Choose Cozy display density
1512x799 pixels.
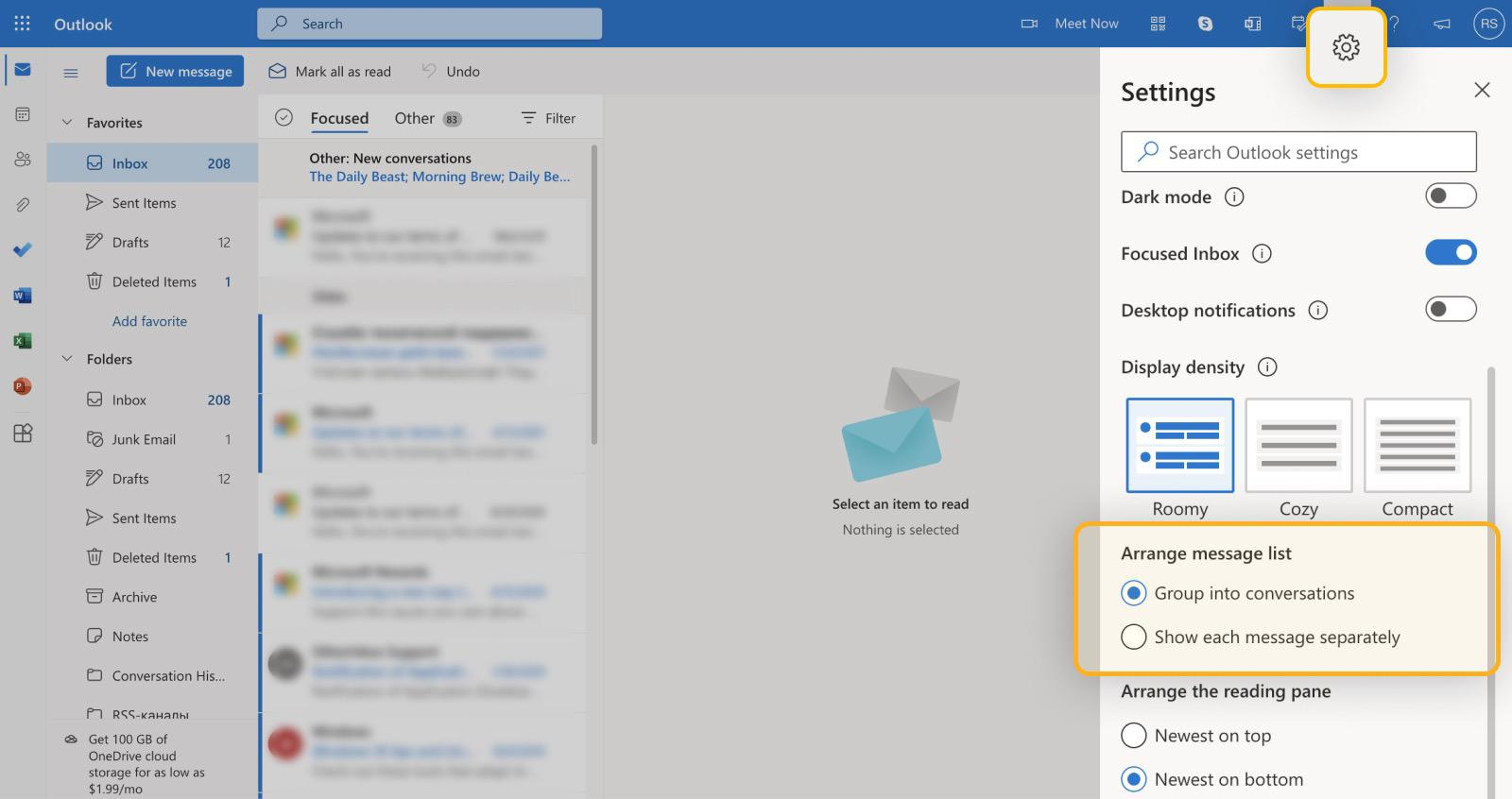pos(1298,445)
